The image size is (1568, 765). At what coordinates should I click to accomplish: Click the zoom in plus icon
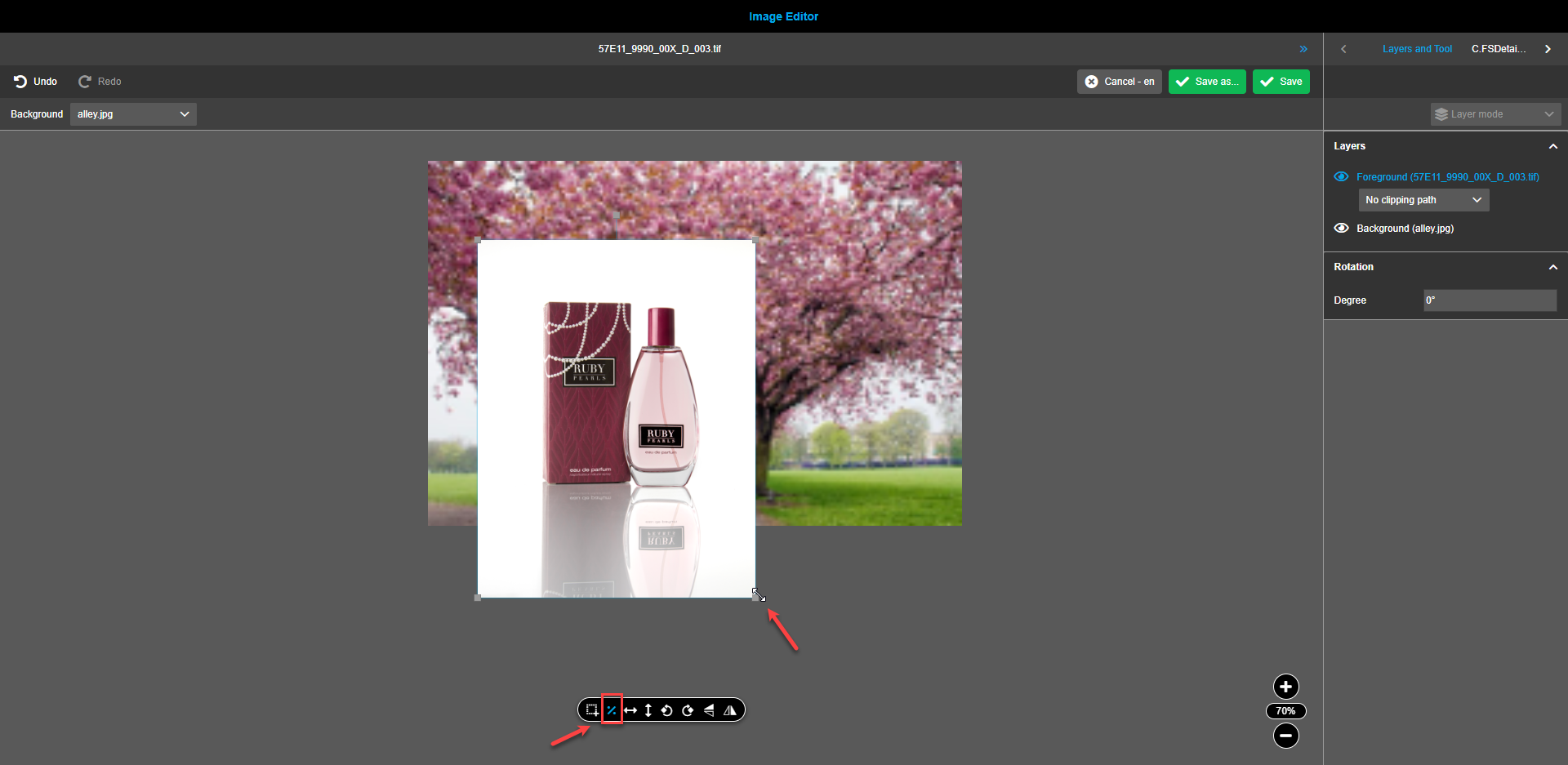(x=1285, y=687)
